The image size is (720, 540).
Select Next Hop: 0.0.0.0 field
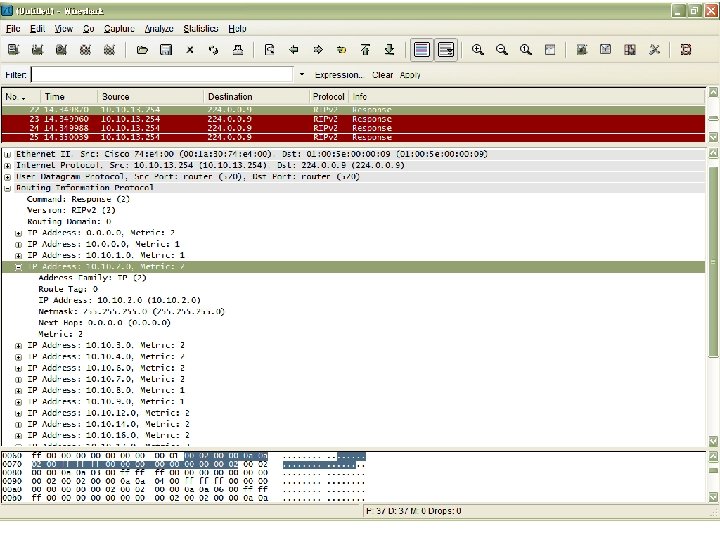(x=104, y=323)
